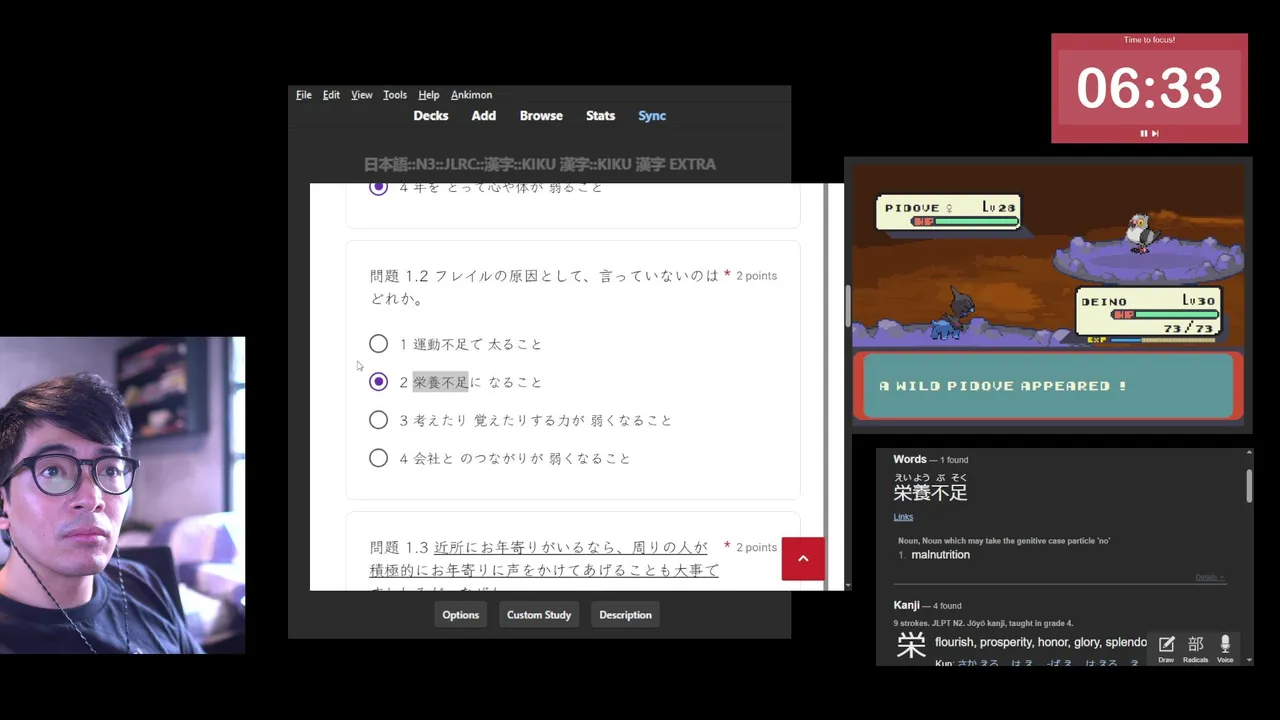Image resolution: width=1280 pixels, height=720 pixels.
Task: Click the Kanji — 4 found heading
Action: (x=927, y=606)
